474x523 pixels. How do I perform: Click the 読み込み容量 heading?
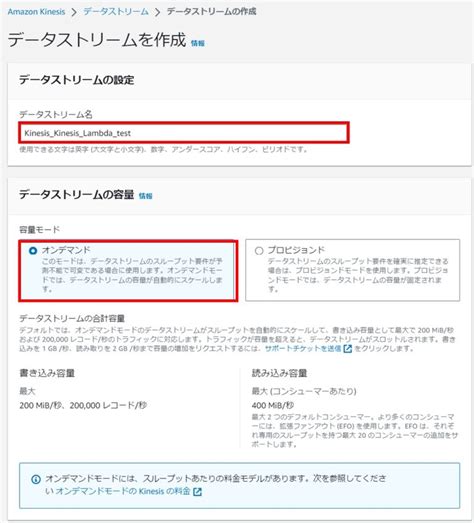[x=279, y=373]
